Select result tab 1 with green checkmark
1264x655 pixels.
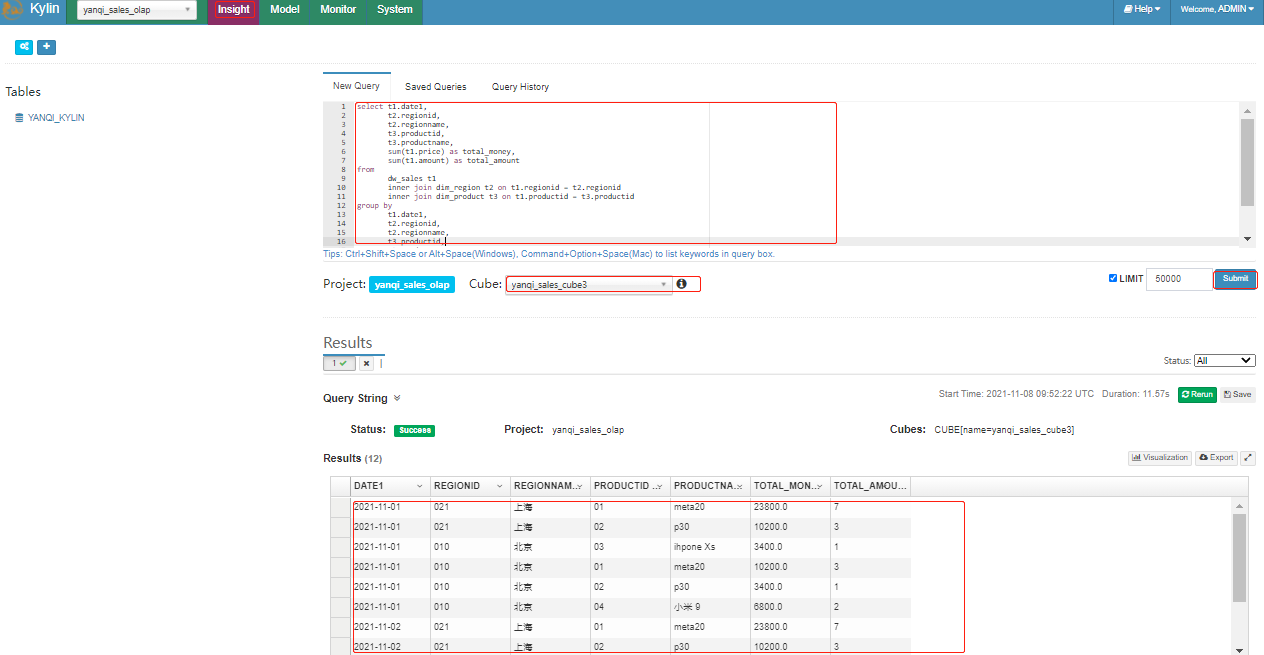point(339,364)
